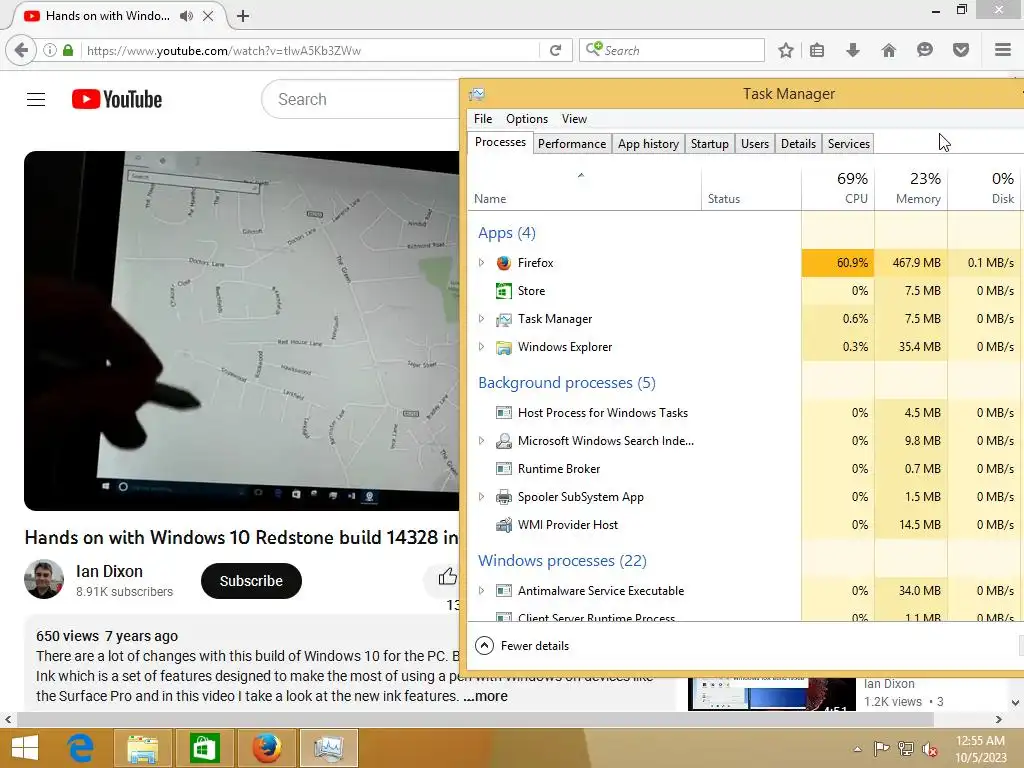Sort processes by the Memory column
Screen dimensions: 1024x768
coord(911,188)
